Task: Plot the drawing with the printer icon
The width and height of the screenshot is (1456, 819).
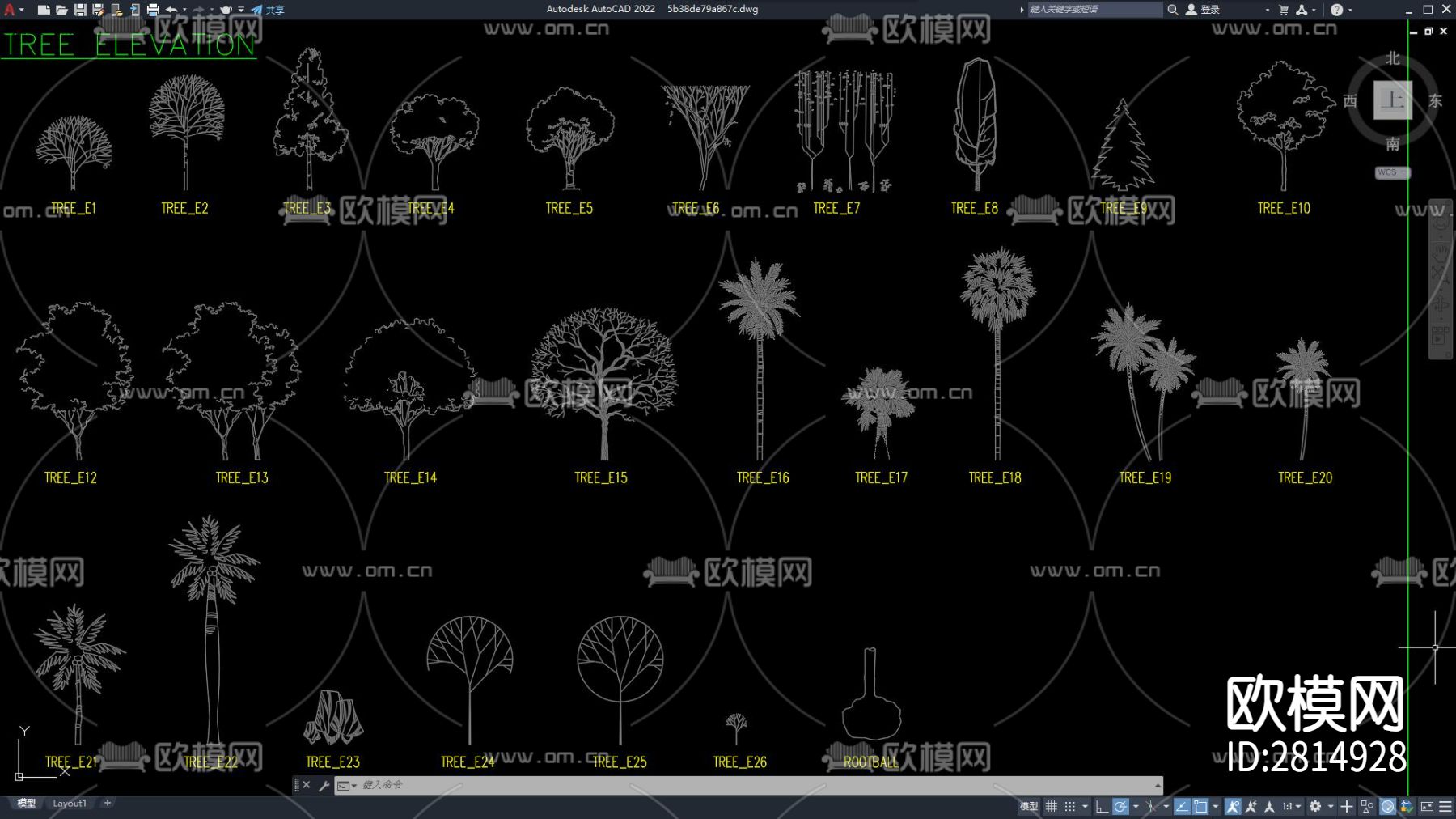Action: click(x=153, y=10)
